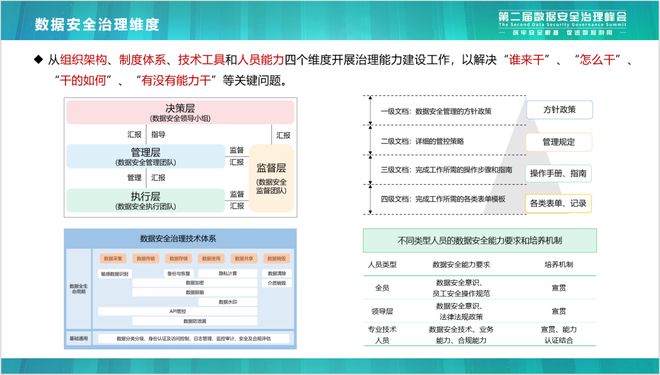
Task: Click the 数据安全治理技术体系 header
Action: [178, 238]
